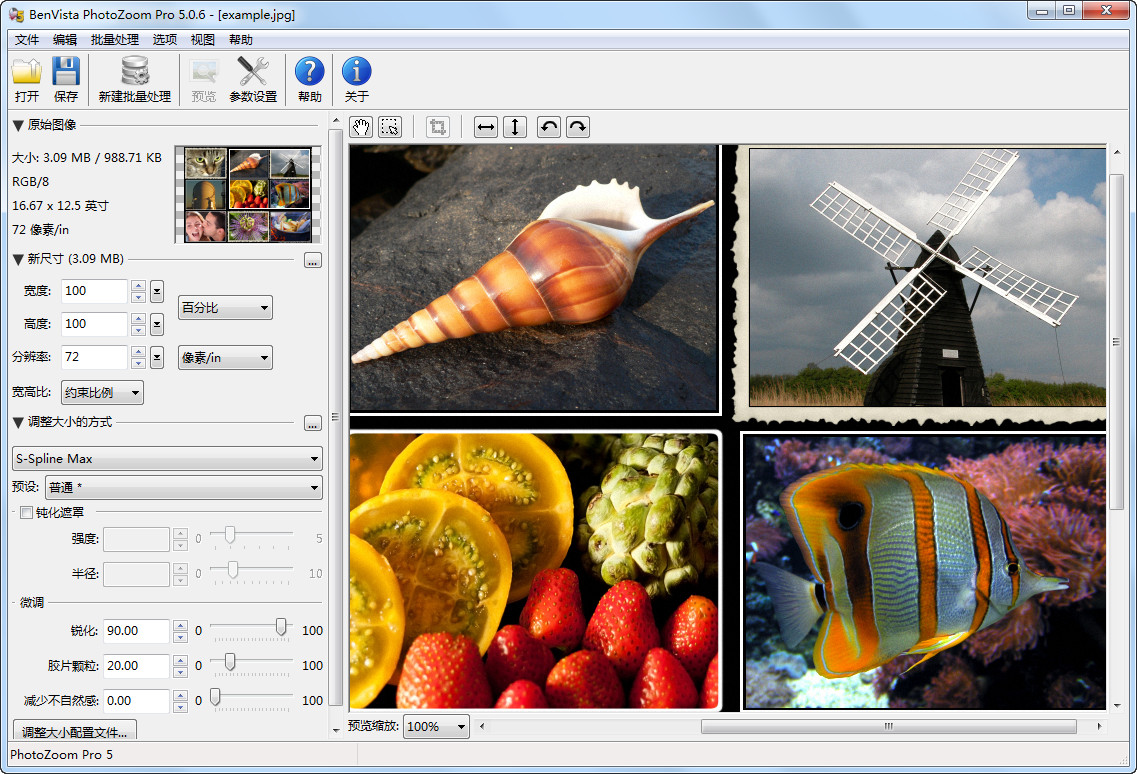Open the 预览缩放 100% zoom dropdown
1137x774 pixels.
(x=437, y=727)
